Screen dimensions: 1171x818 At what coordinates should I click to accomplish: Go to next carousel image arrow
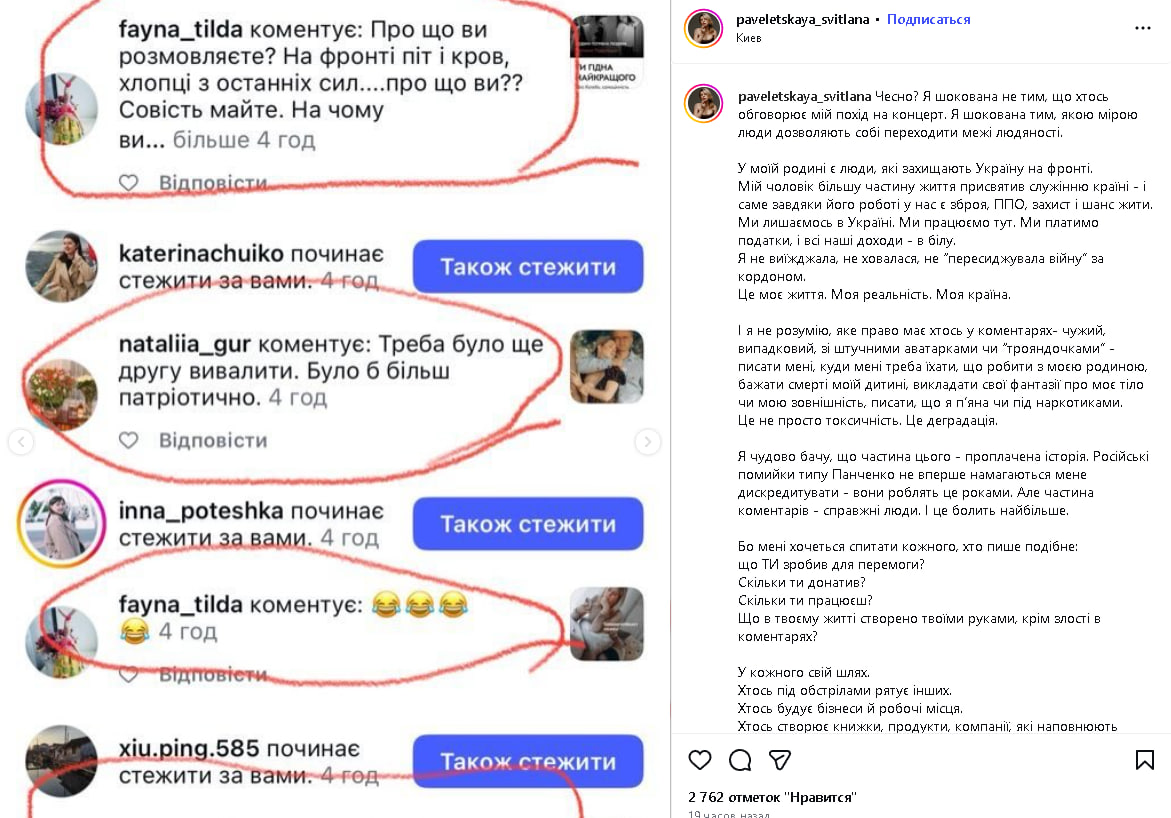pyautogui.click(x=647, y=441)
